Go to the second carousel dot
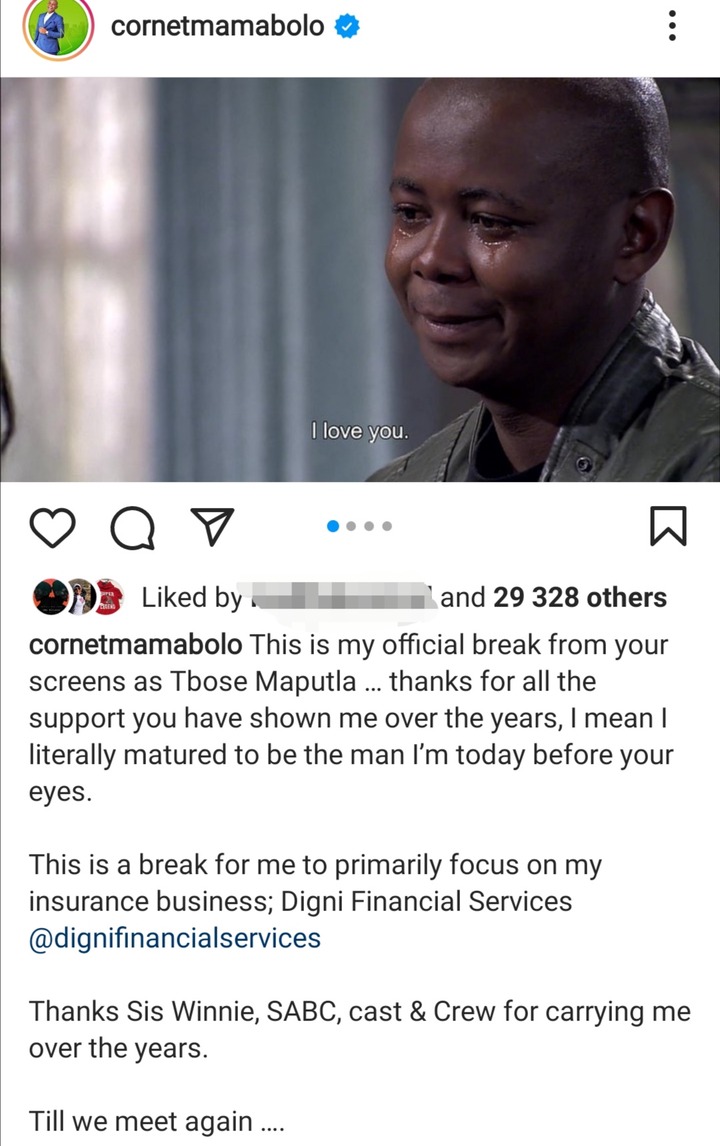This screenshot has width=720, height=1146. [352, 526]
